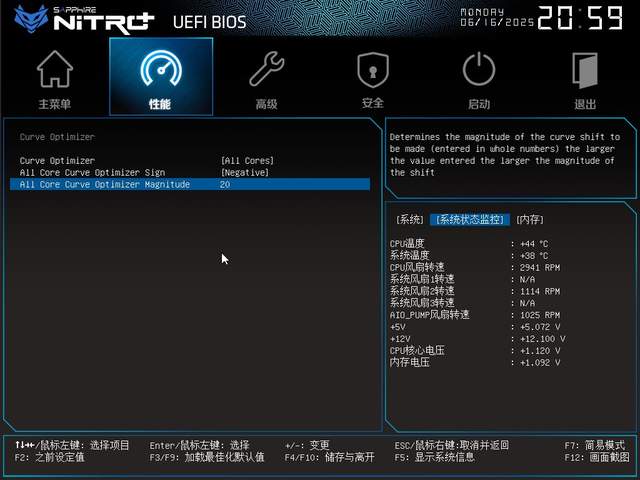
Task: Click the 退出 door icon
Action: click(x=585, y=70)
